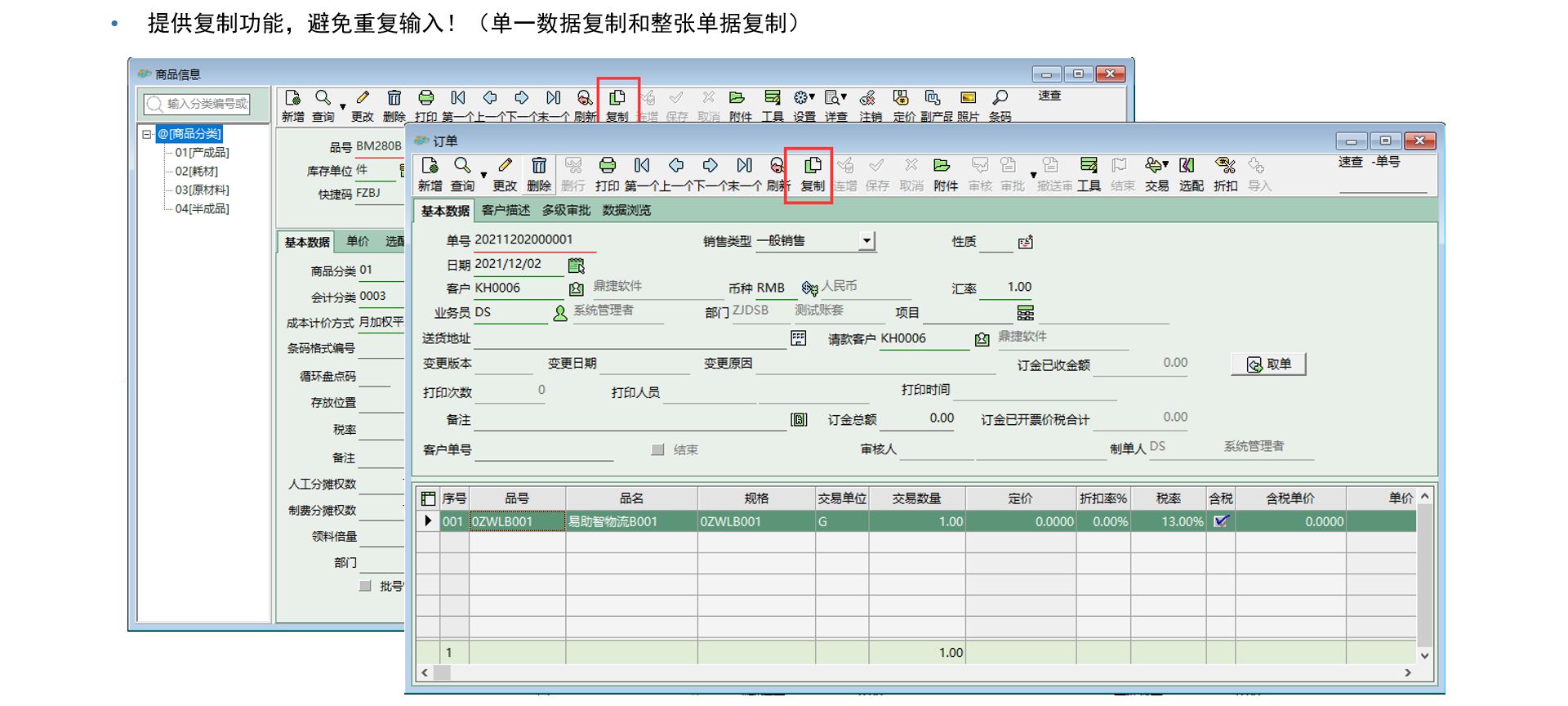Expand the 交易 dropdown arrow in 订单 toolbar
The image size is (1568, 706).
pyautogui.click(x=1165, y=165)
